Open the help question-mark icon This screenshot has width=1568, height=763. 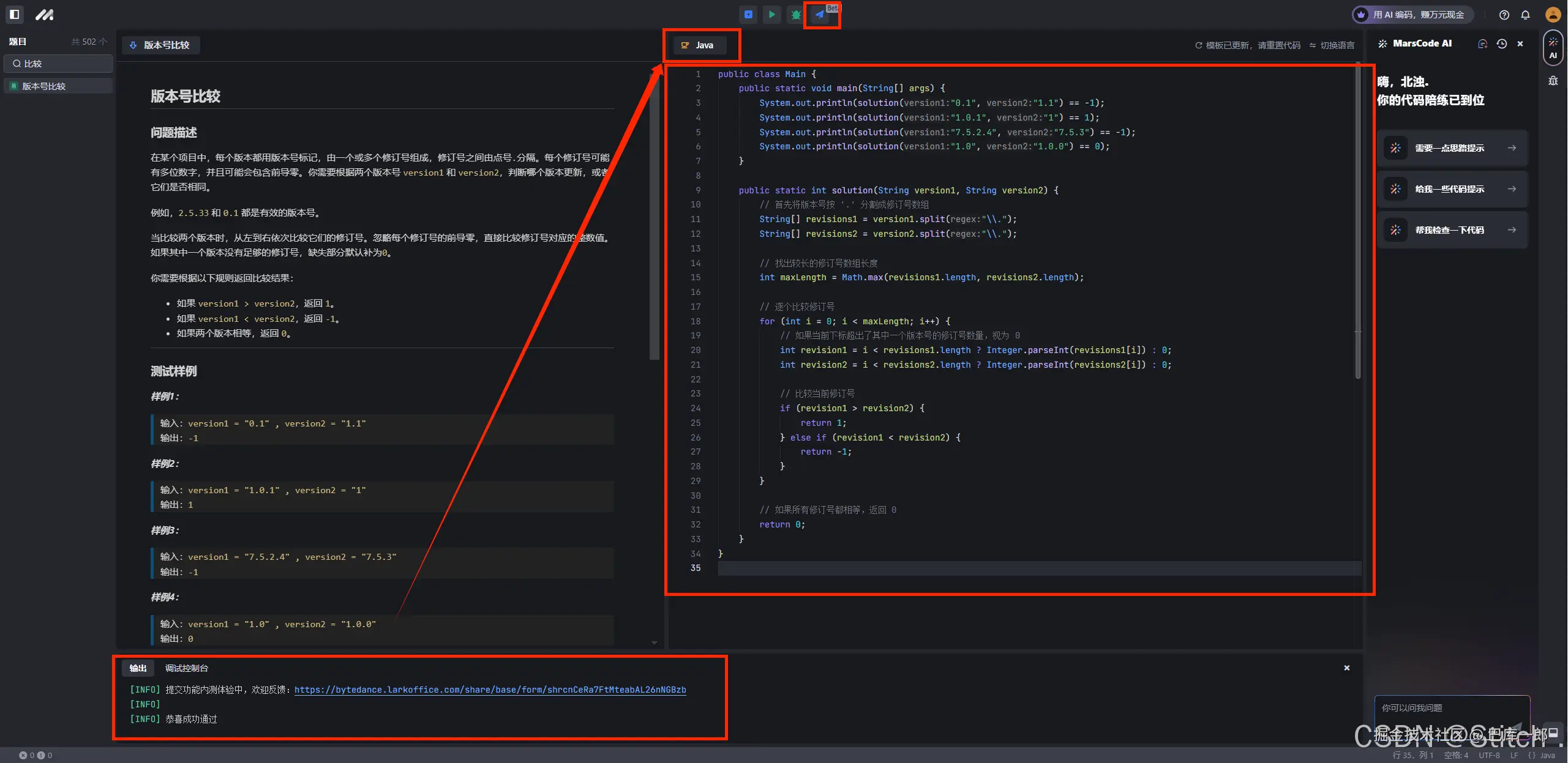point(1504,15)
